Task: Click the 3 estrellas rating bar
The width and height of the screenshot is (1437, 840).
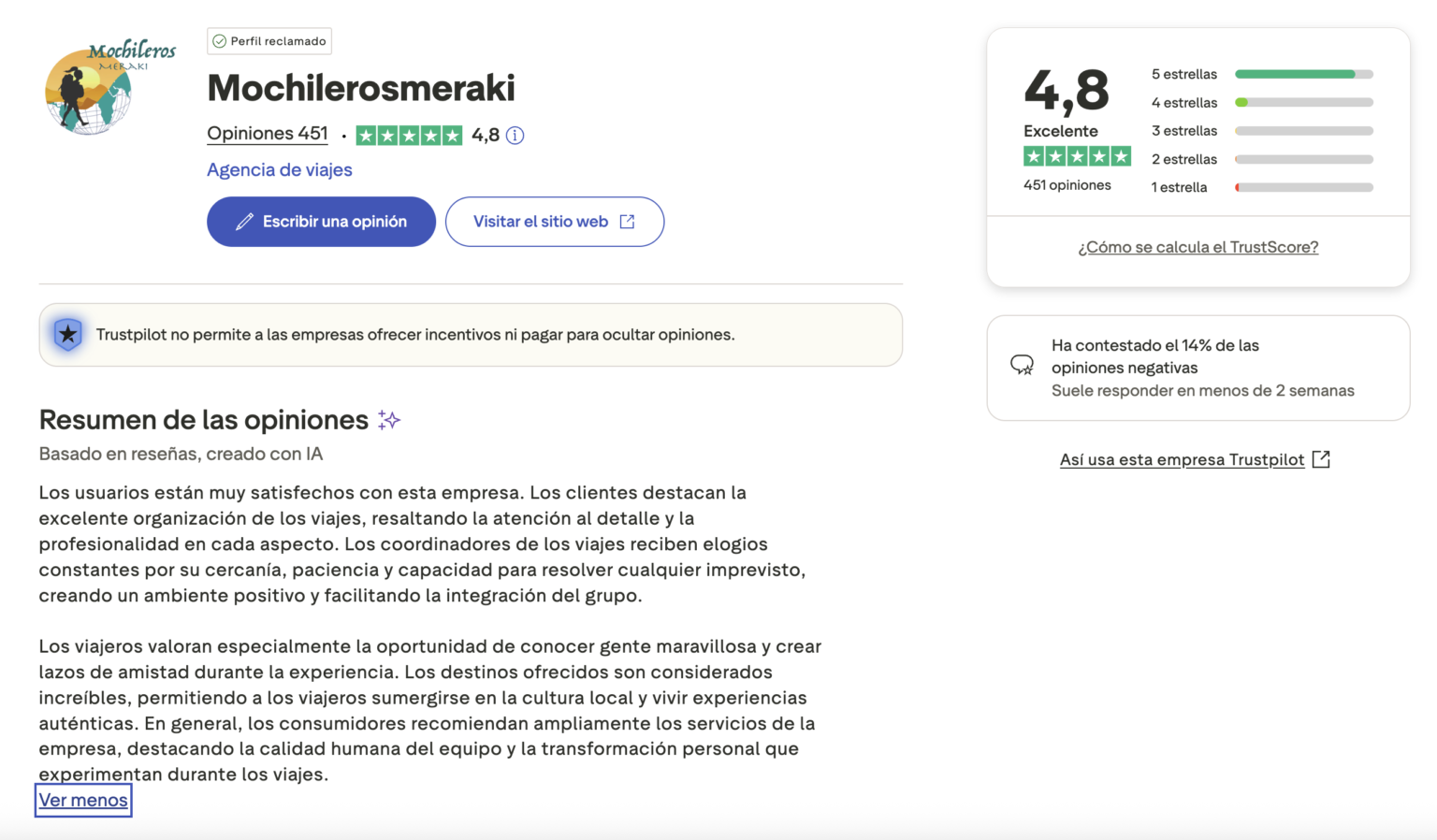Action: 1303,131
